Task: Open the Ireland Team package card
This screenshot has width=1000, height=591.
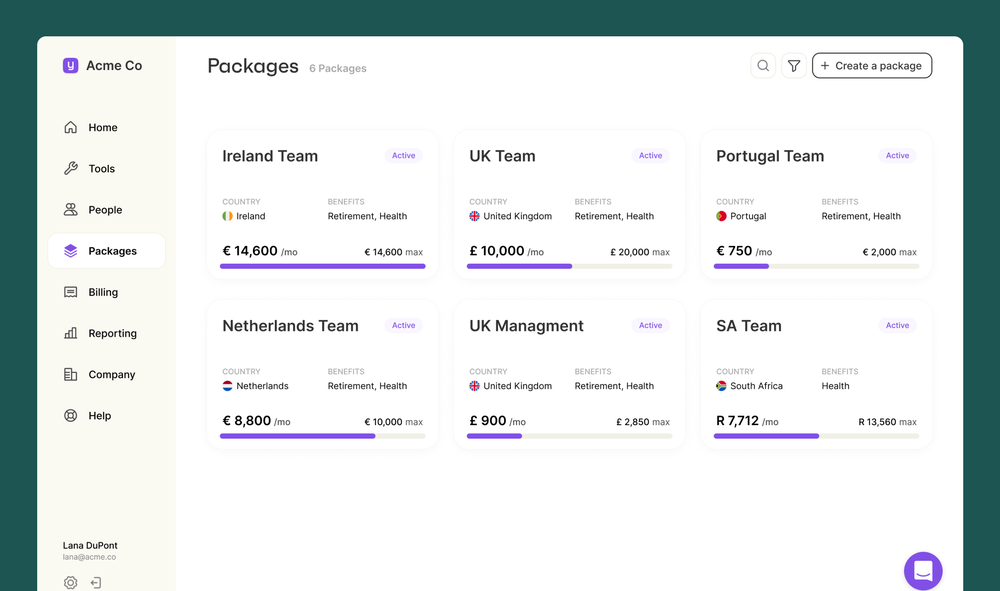Action: coord(323,205)
